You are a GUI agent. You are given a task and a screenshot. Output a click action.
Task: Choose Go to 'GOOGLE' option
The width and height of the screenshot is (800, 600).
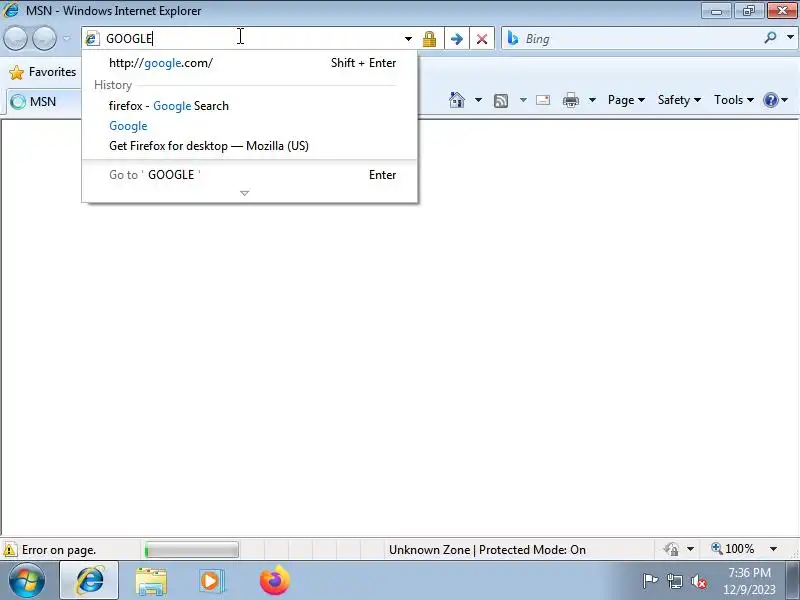pos(249,174)
